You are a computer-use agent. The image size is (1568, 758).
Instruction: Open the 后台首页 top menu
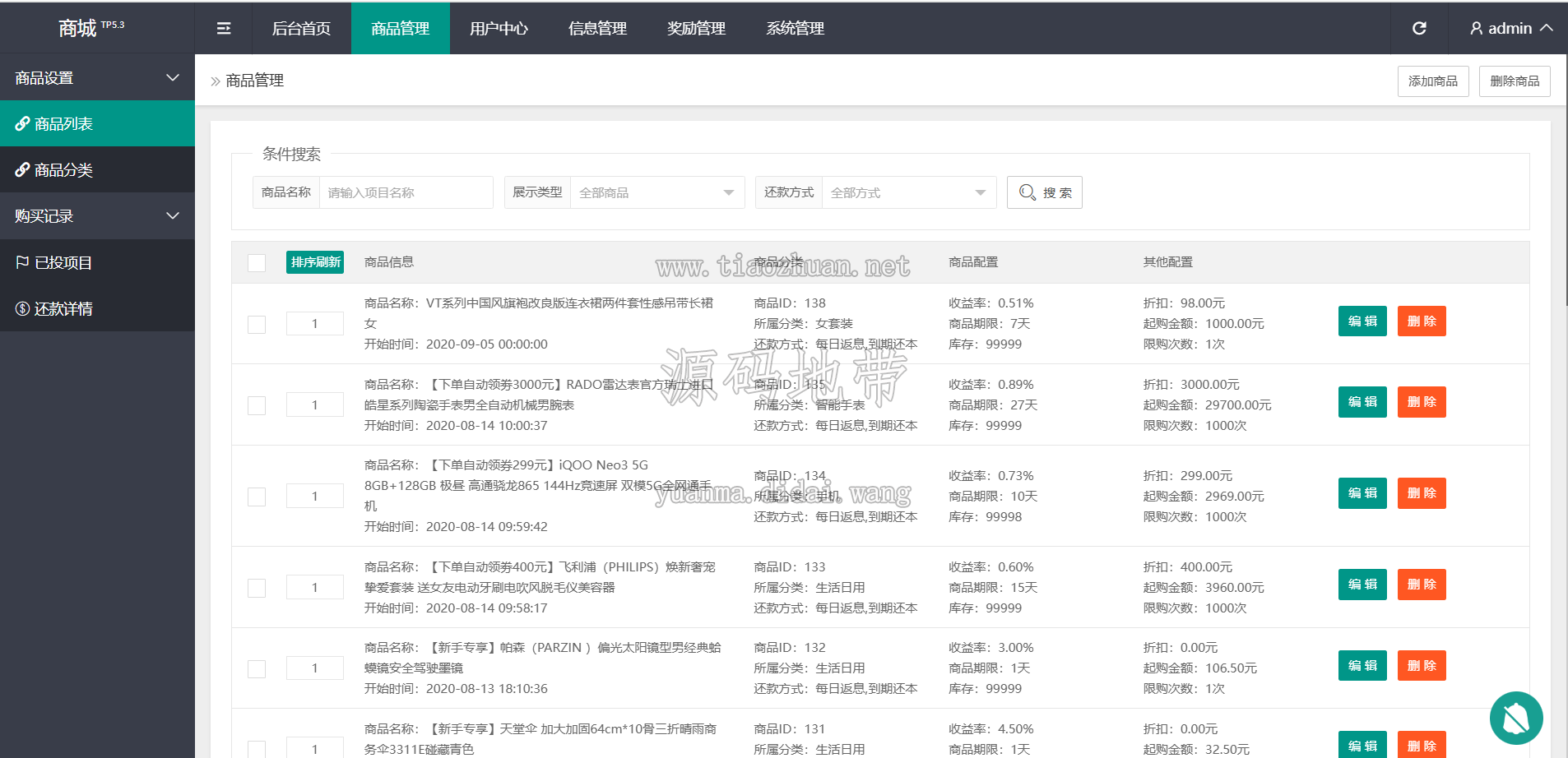(x=301, y=28)
